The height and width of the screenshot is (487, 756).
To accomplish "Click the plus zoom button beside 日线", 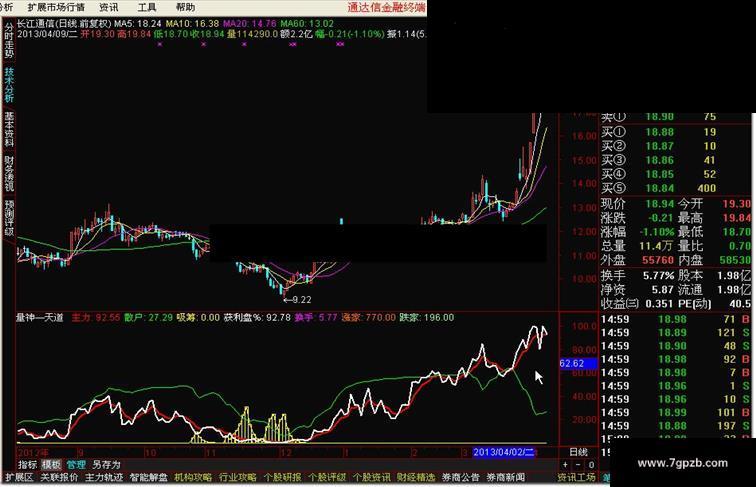I will pyautogui.click(x=565, y=465).
